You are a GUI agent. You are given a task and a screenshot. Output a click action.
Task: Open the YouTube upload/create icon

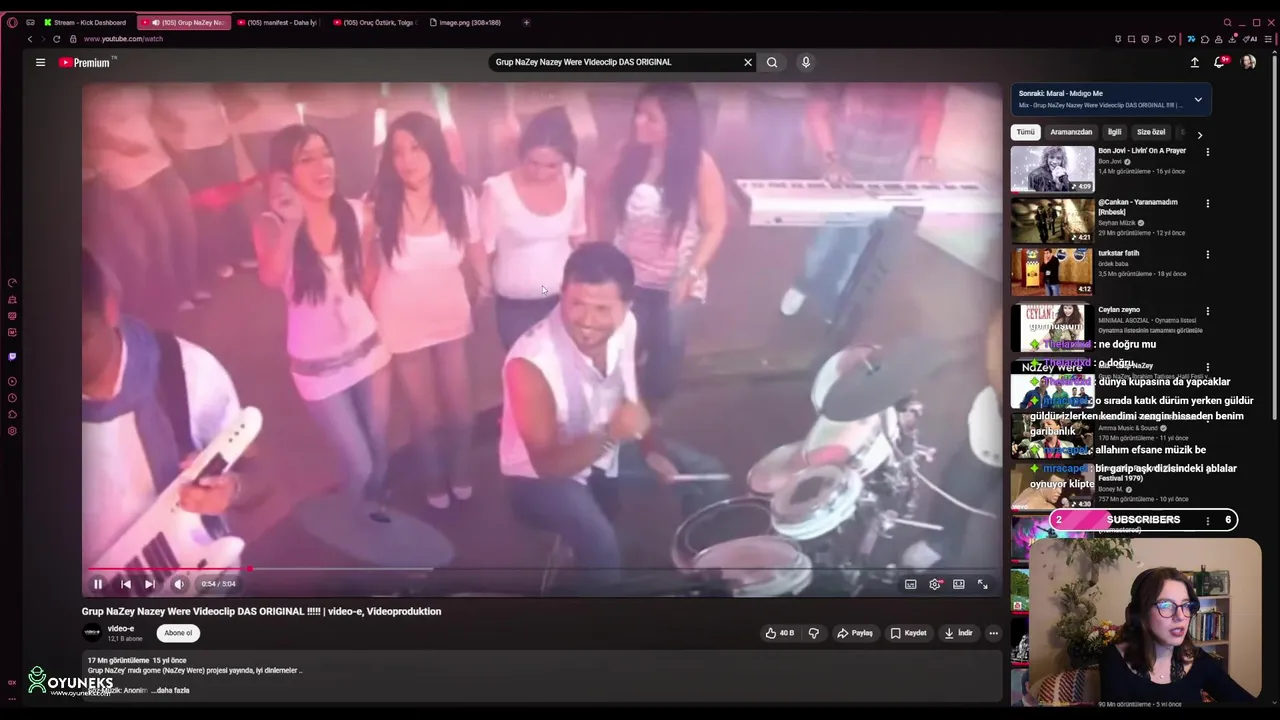(x=1194, y=62)
